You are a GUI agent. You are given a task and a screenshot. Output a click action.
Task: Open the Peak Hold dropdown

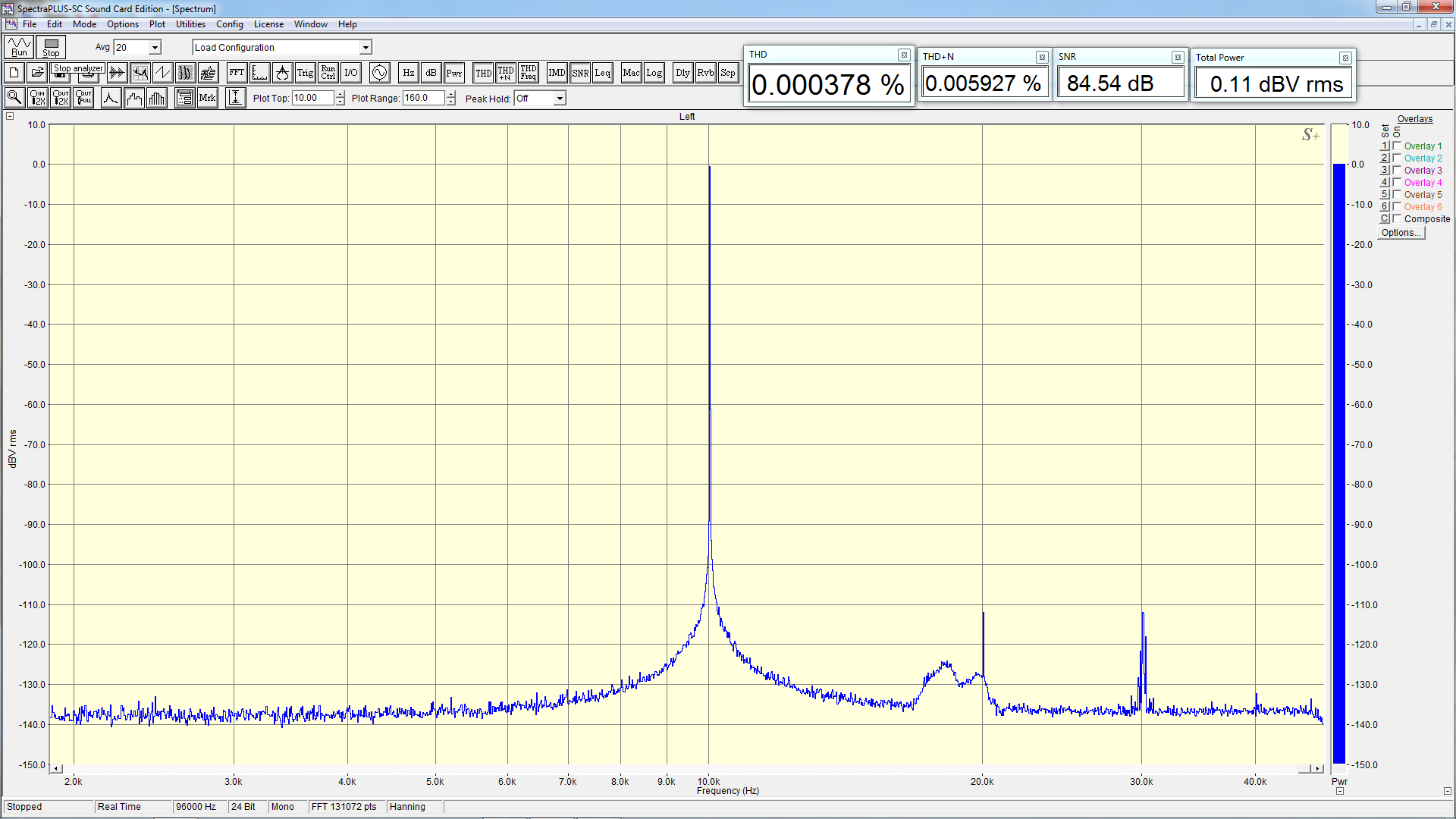pyautogui.click(x=560, y=99)
